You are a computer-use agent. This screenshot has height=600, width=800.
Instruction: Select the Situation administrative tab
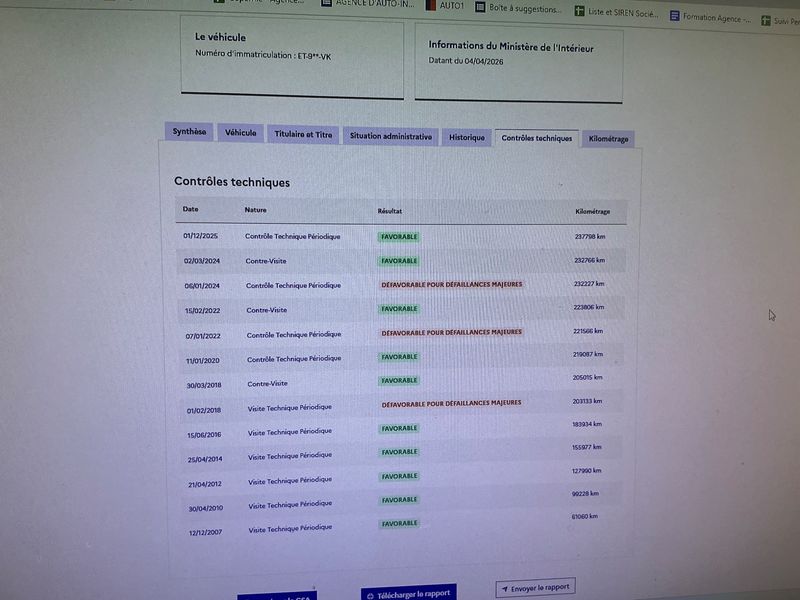391,136
